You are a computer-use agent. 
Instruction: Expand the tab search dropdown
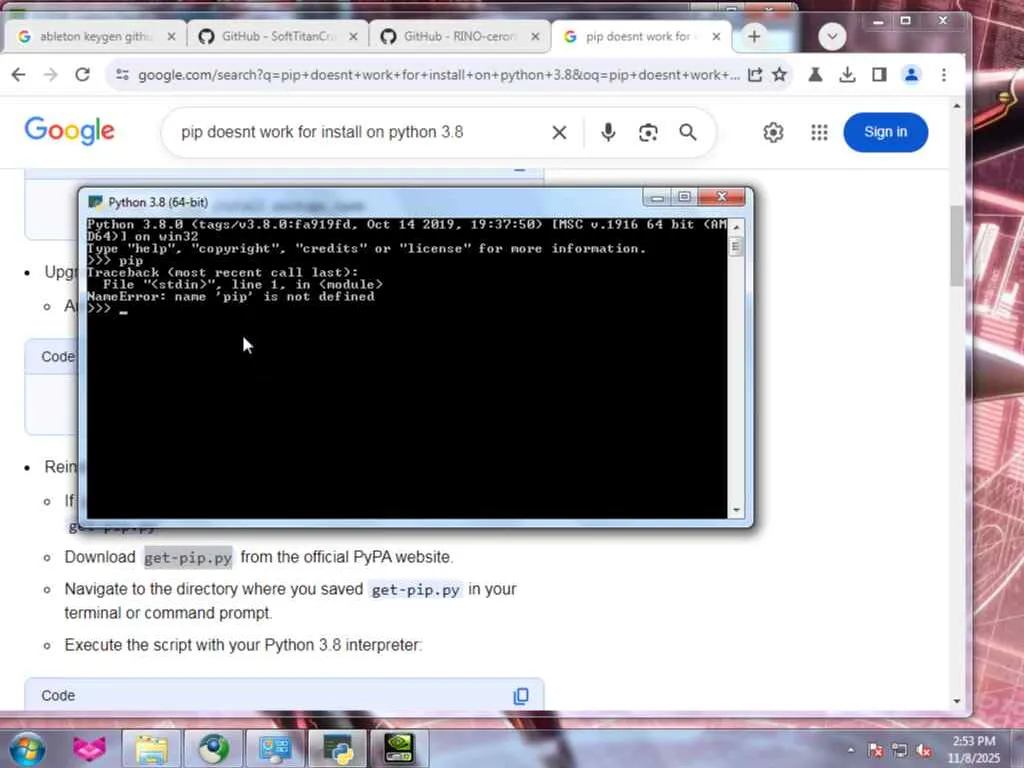click(832, 37)
